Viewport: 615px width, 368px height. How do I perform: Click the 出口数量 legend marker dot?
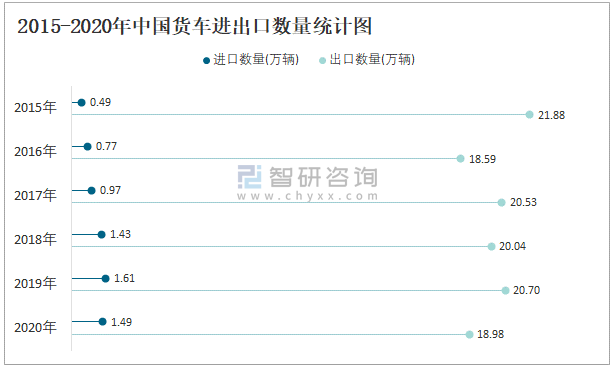(322, 60)
